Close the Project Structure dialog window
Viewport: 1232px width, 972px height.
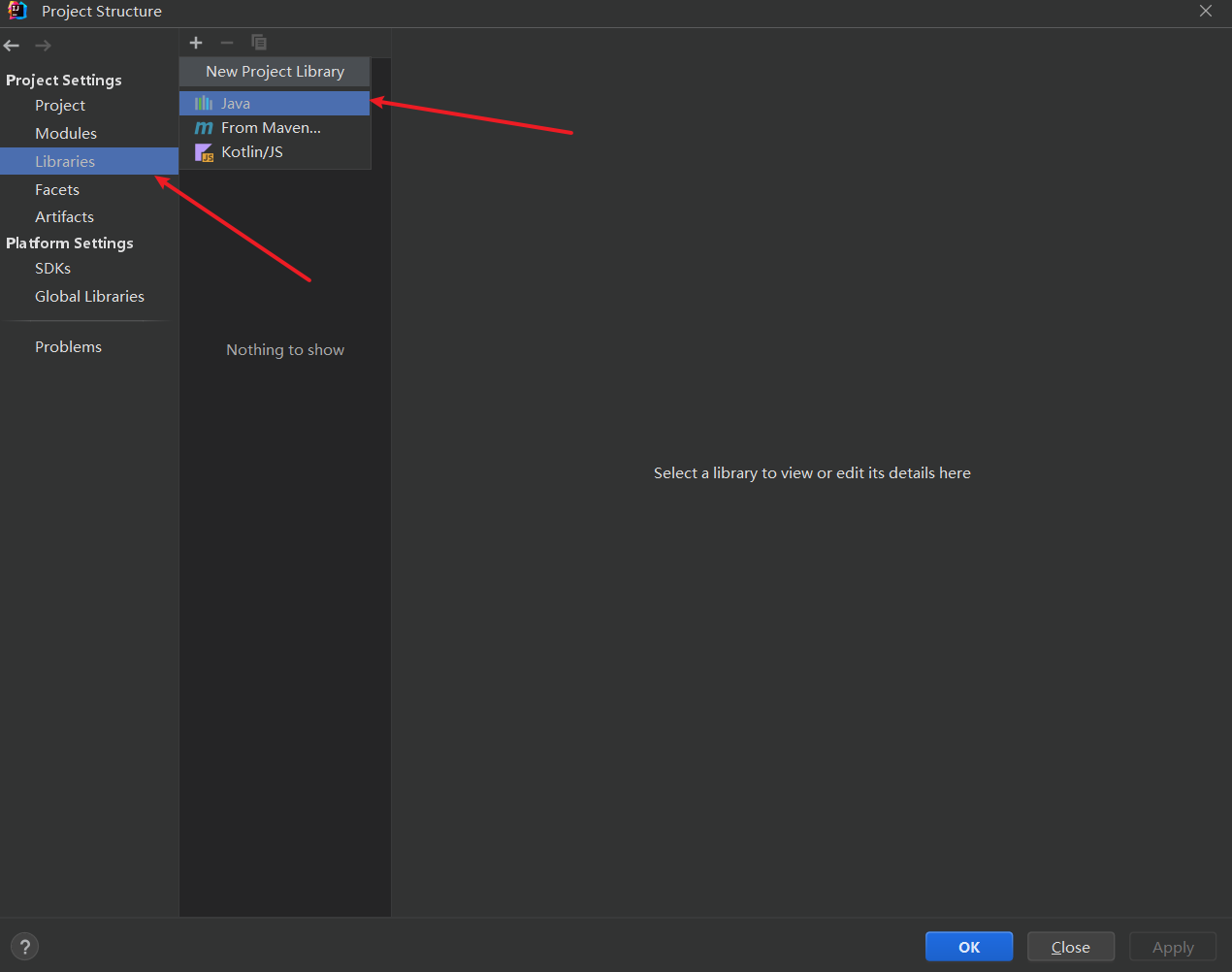click(x=1206, y=11)
